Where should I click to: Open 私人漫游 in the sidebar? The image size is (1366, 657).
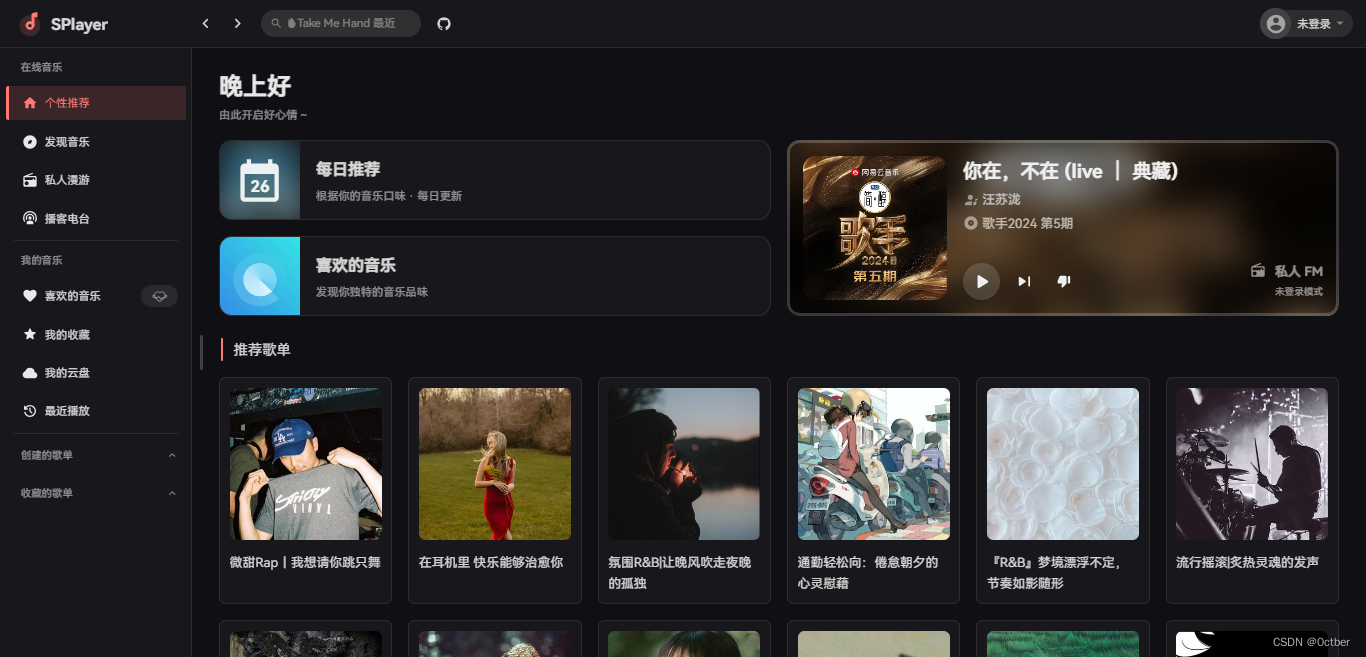click(96, 180)
